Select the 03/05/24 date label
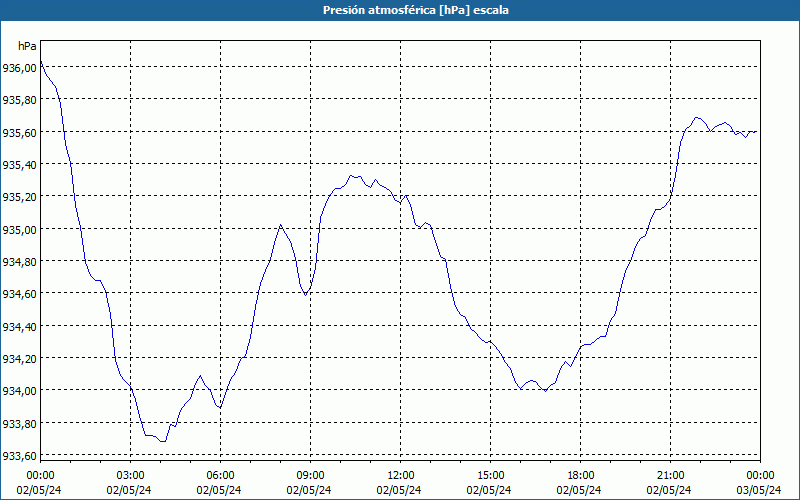 click(x=759, y=490)
